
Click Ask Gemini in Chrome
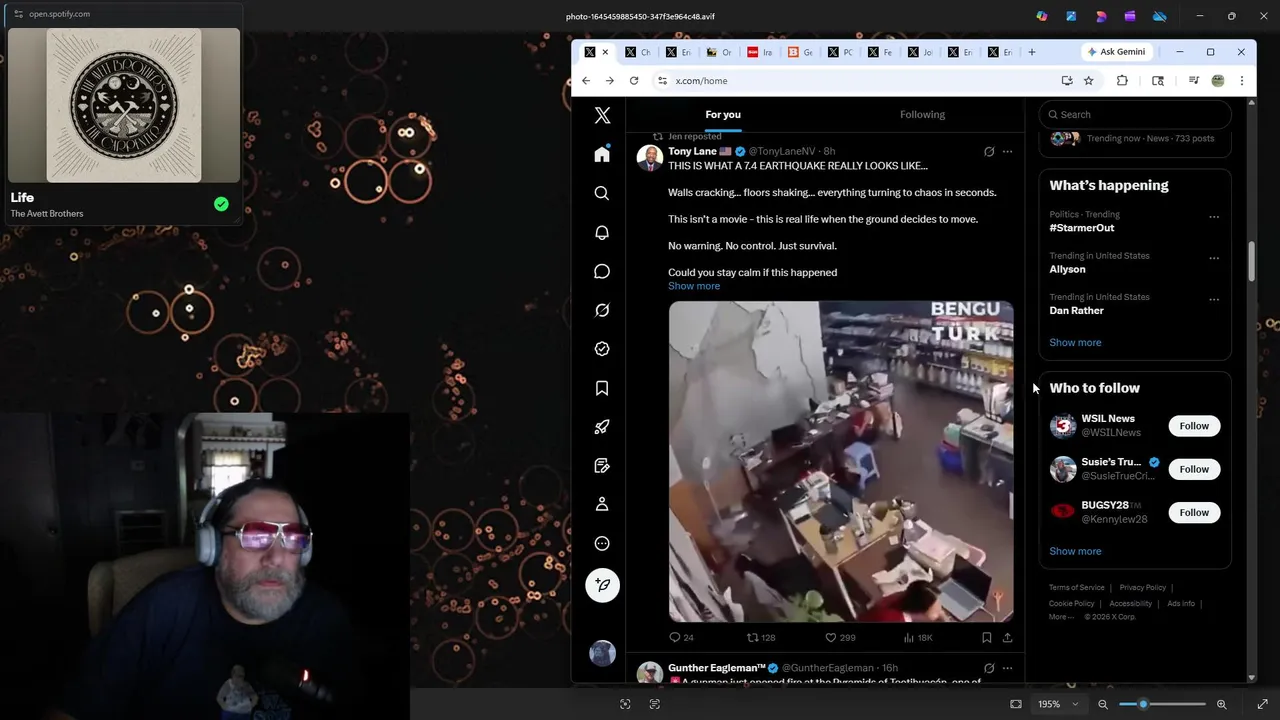[1116, 52]
